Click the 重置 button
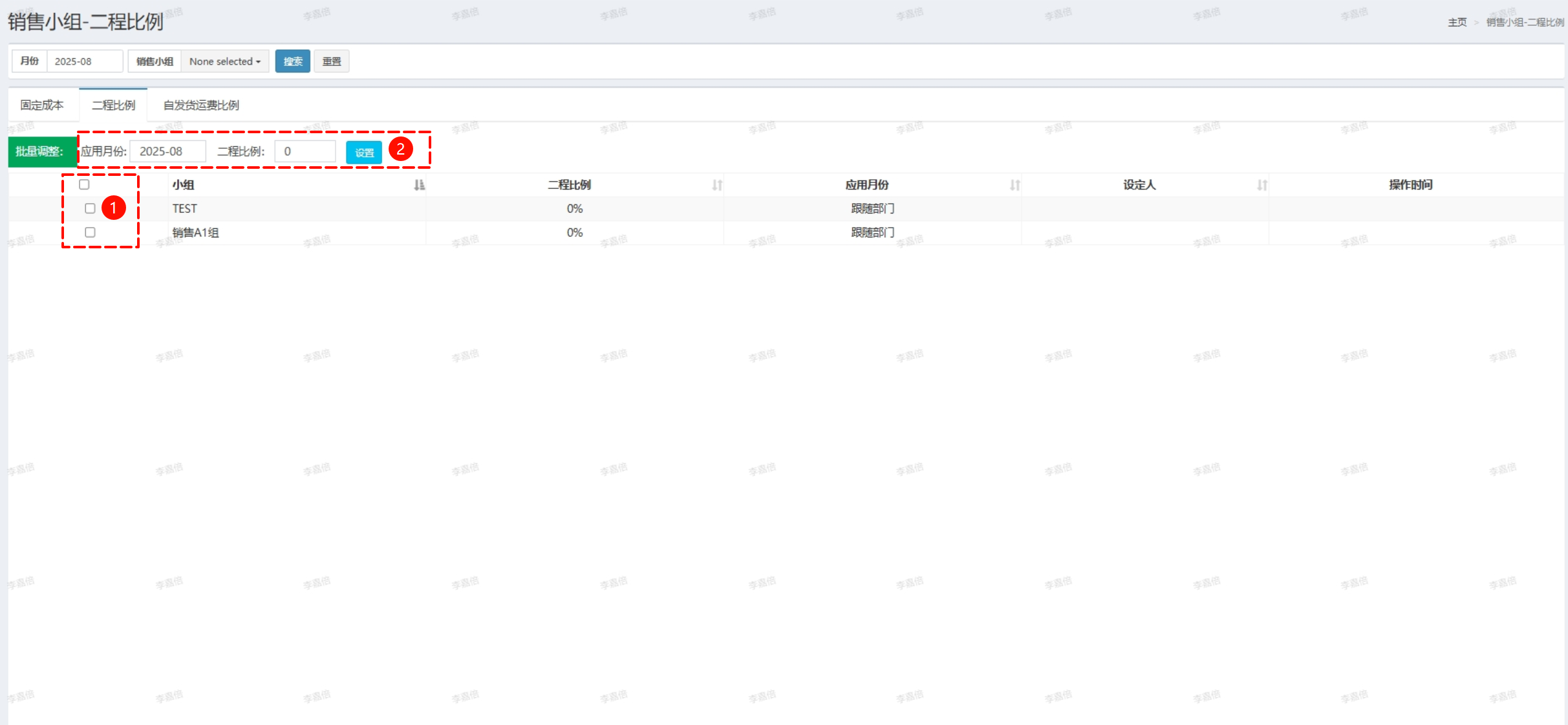The width and height of the screenshot is (1568, 725). pyautogui.click(x=332, y=61)
